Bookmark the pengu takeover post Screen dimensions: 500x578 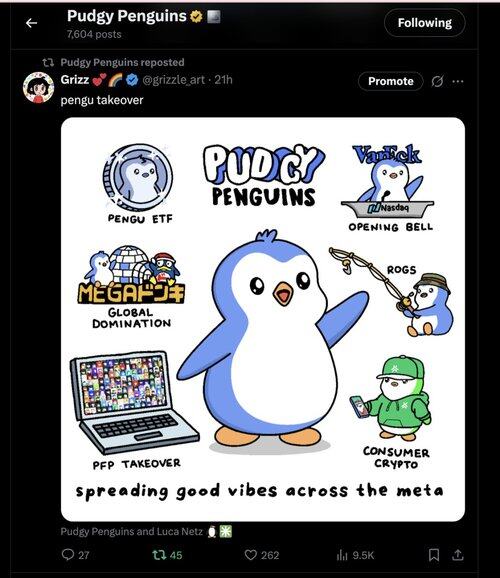point(434,554)
